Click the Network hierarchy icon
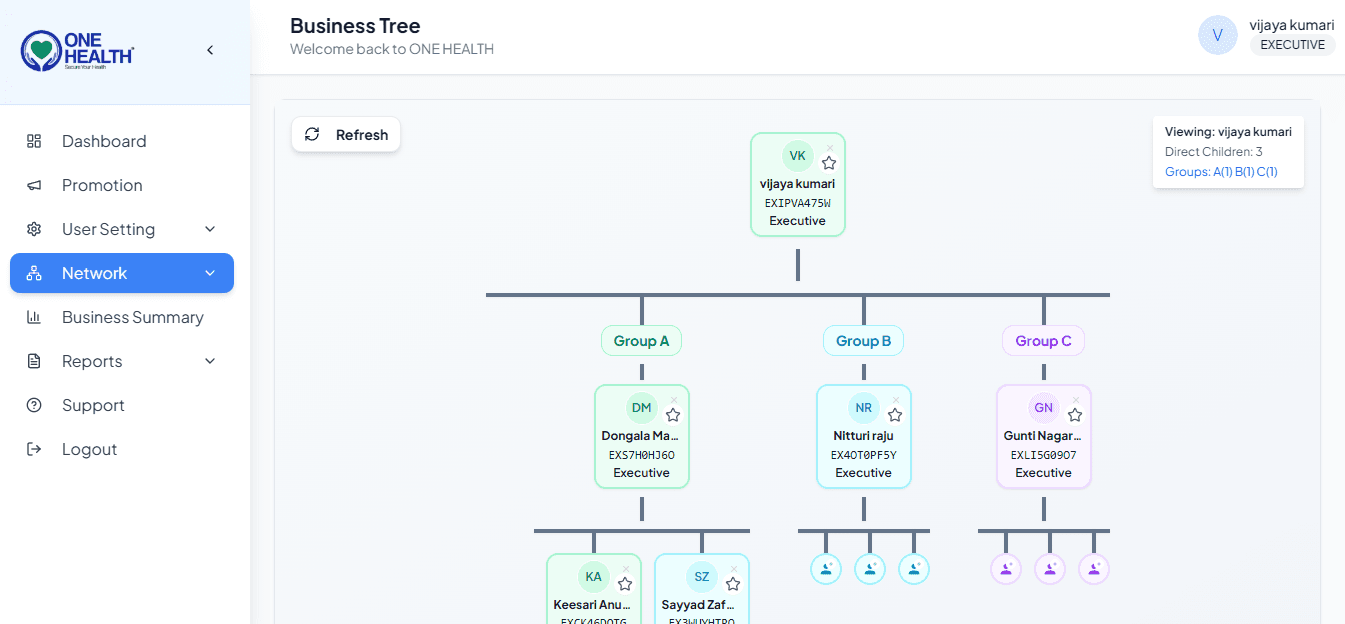This screenshot has height=624, width=1345. (x=34, y=273)
